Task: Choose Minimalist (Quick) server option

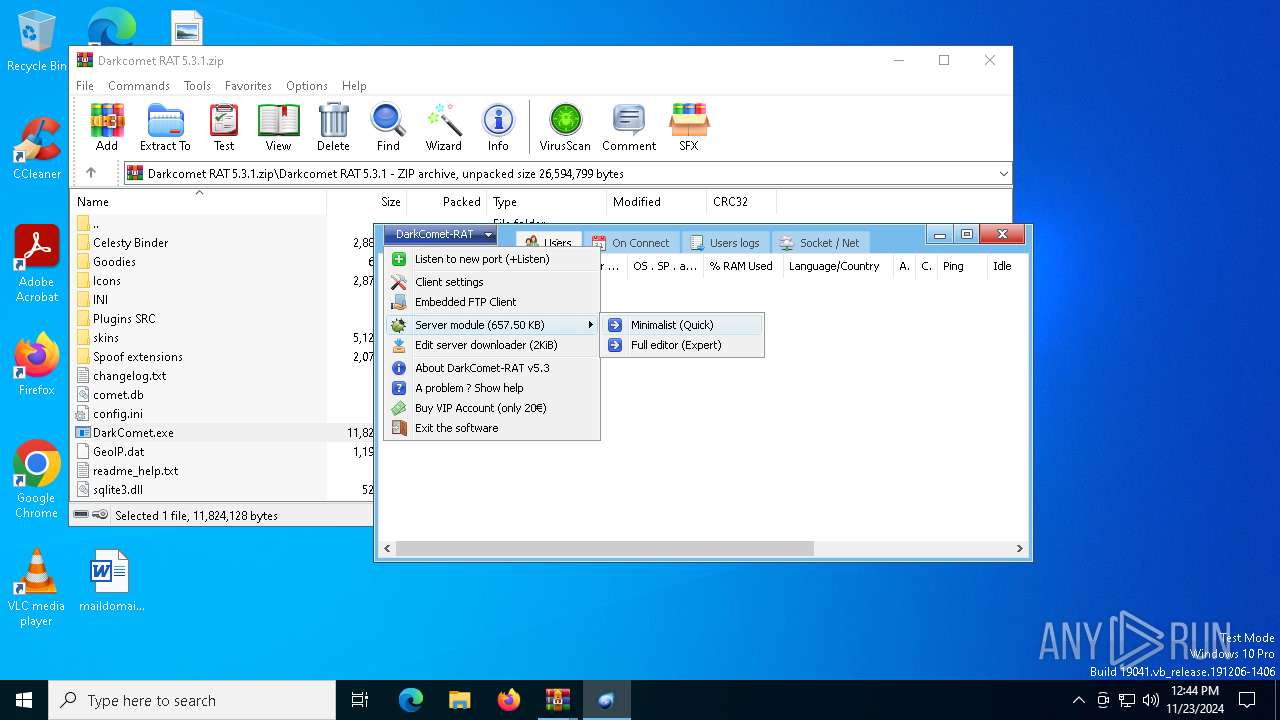Action: (x=682, y=325)
